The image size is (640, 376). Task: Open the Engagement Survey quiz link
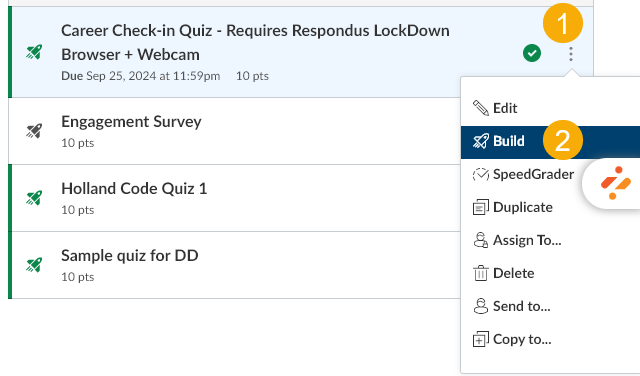coord(131,122)
